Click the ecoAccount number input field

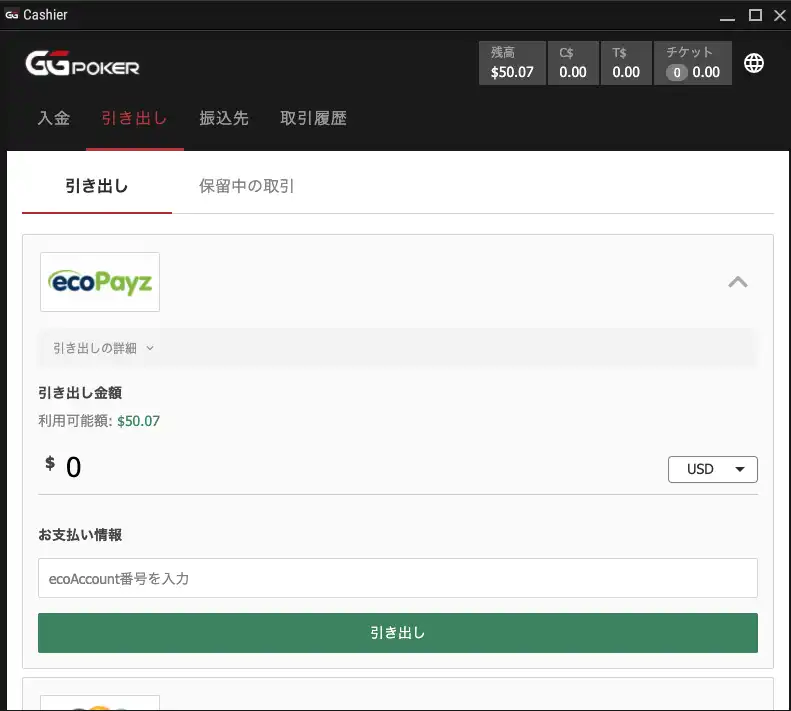pos(397,578)
